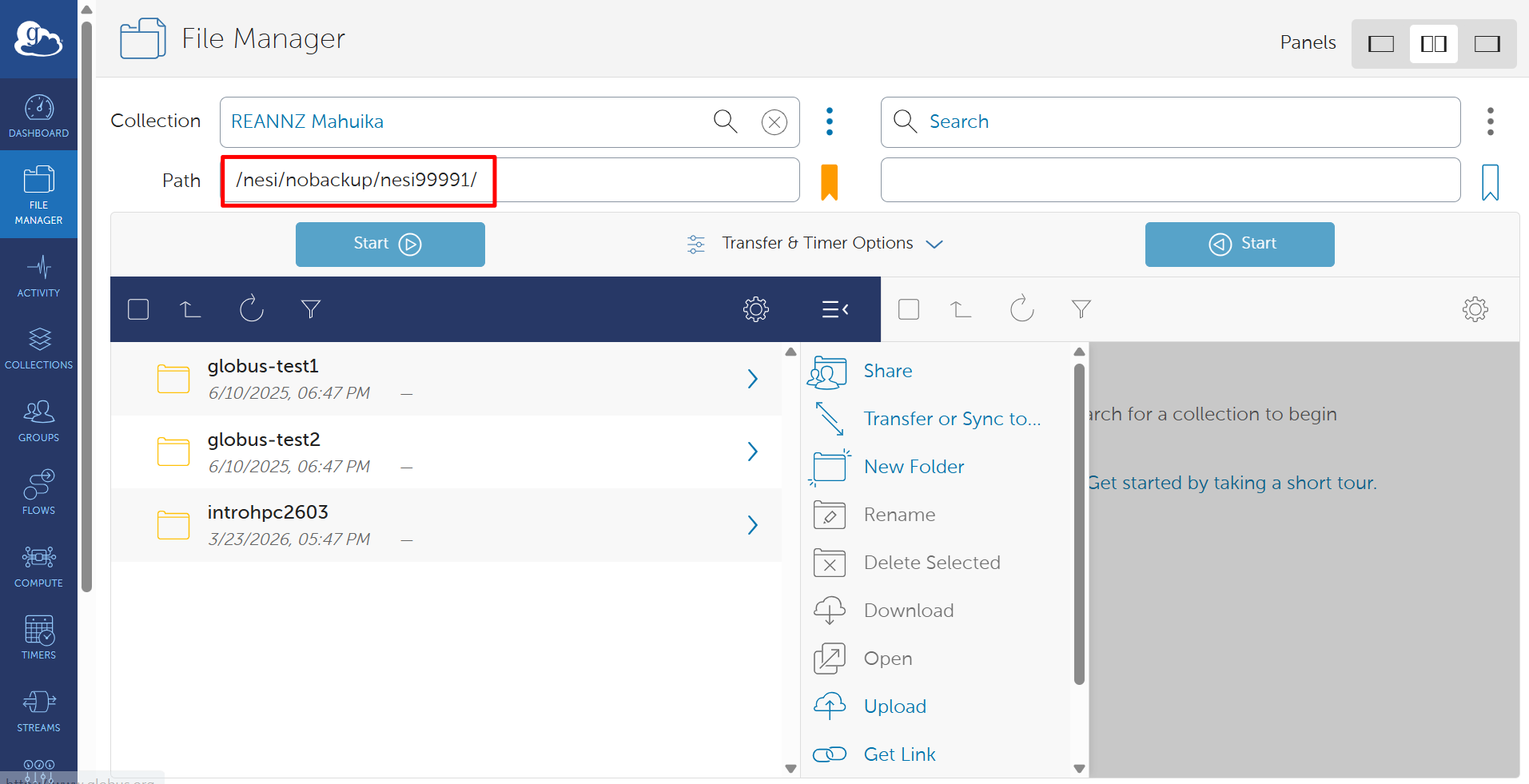Open globus-test1 folder via its chevron

click(752, 379)
